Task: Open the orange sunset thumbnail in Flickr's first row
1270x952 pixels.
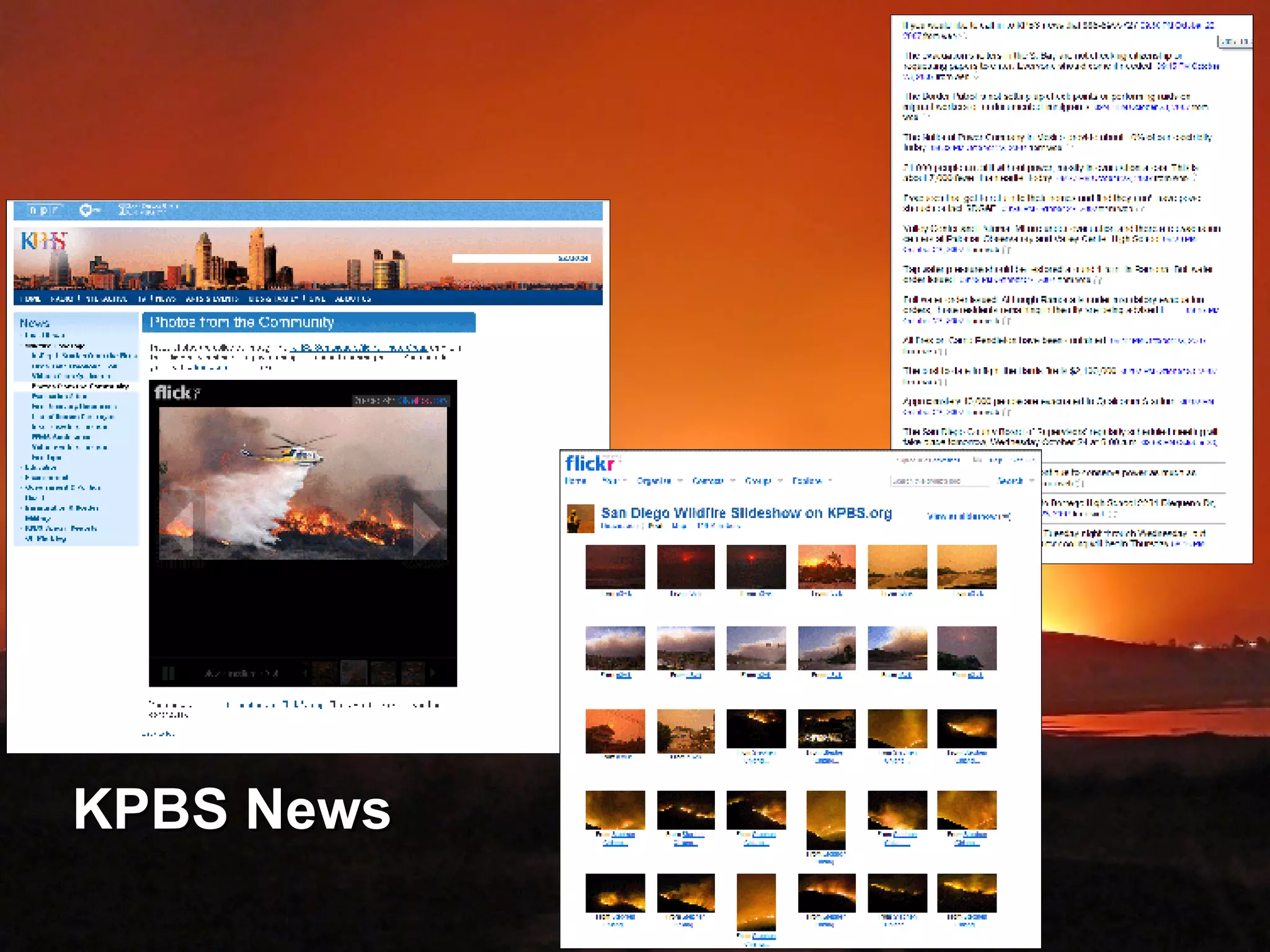Action: [x=827, y=567]
